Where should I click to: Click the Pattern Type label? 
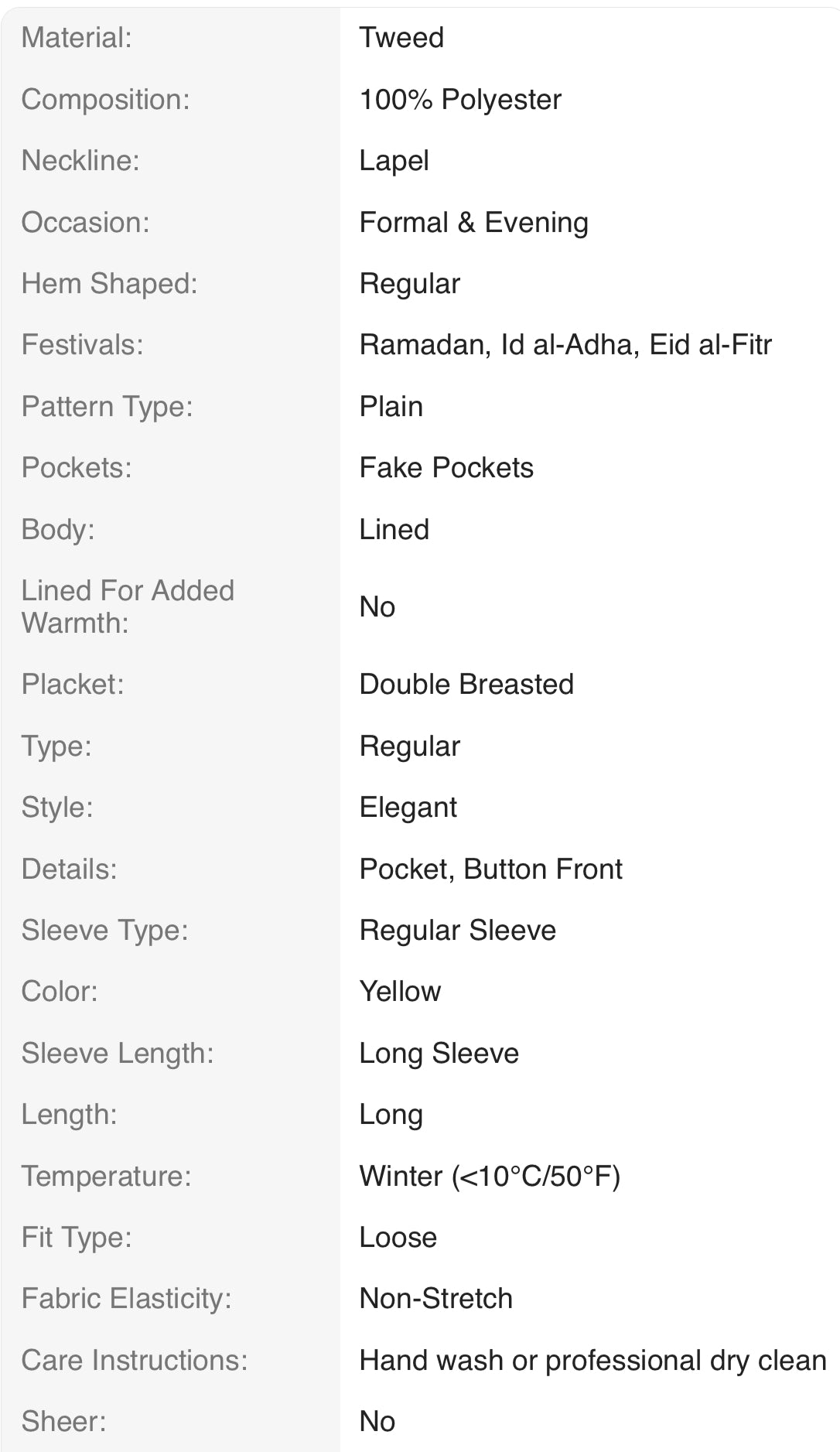click(107, 407)
